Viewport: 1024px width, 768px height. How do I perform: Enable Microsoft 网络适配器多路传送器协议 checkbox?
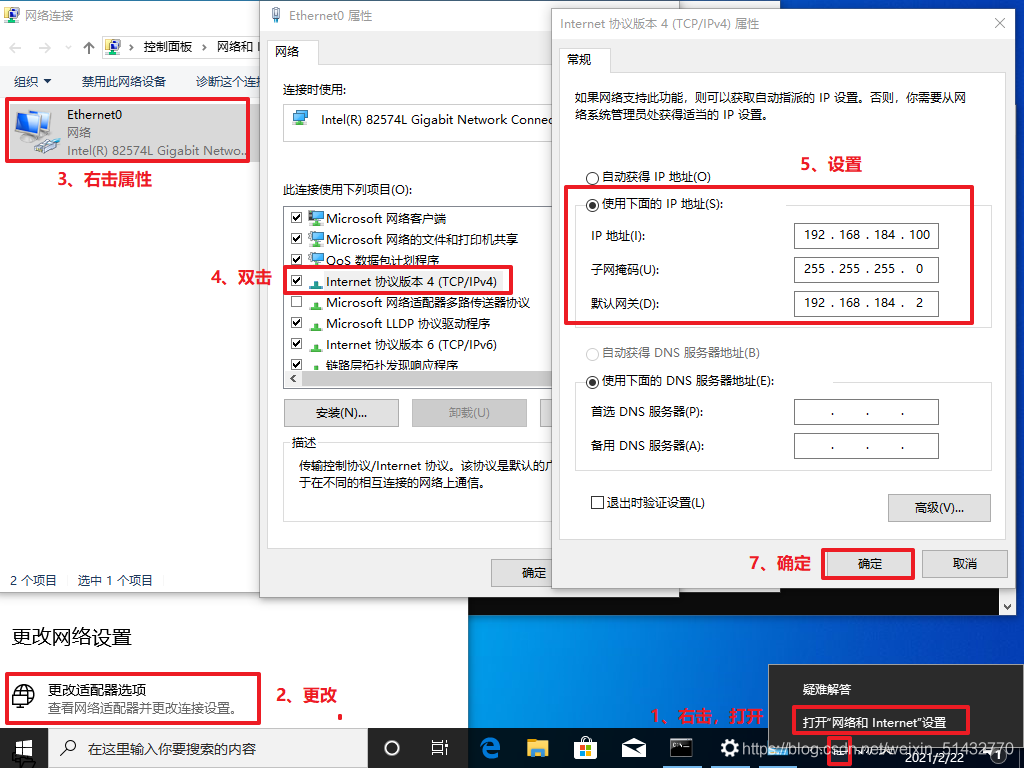[x=296, y=302]
